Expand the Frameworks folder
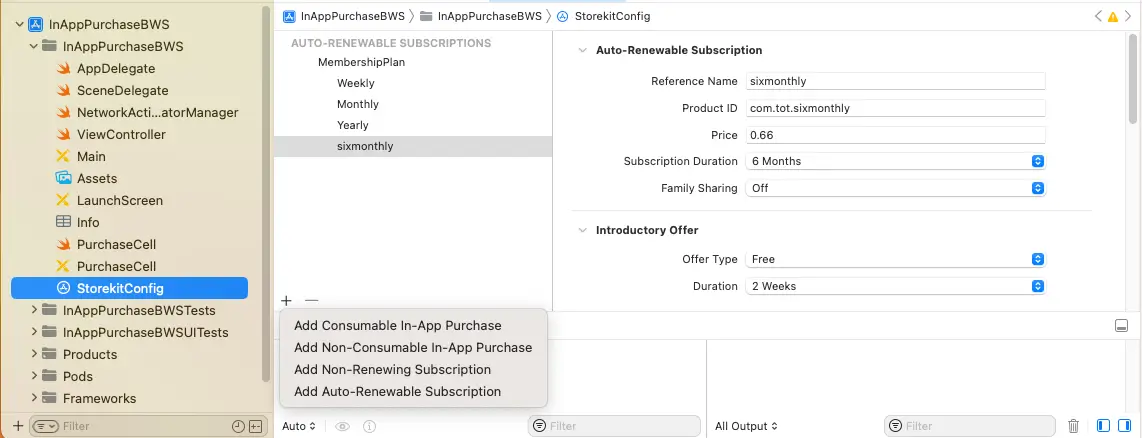This screenshot has height=438, width=1142. pos(34,398)
